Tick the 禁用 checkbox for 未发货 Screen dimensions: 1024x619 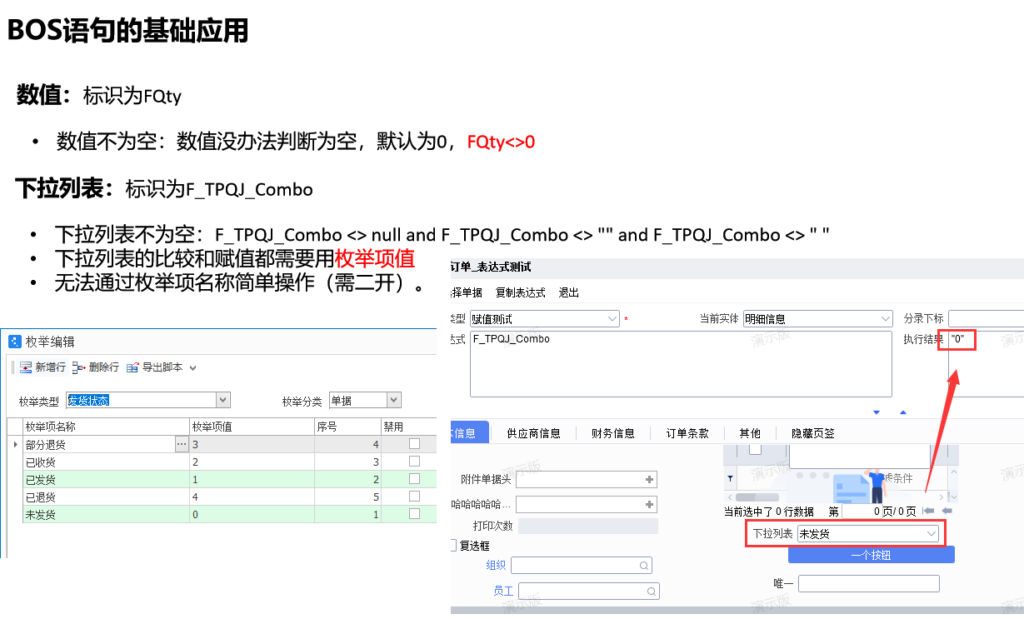coord(414,514)
